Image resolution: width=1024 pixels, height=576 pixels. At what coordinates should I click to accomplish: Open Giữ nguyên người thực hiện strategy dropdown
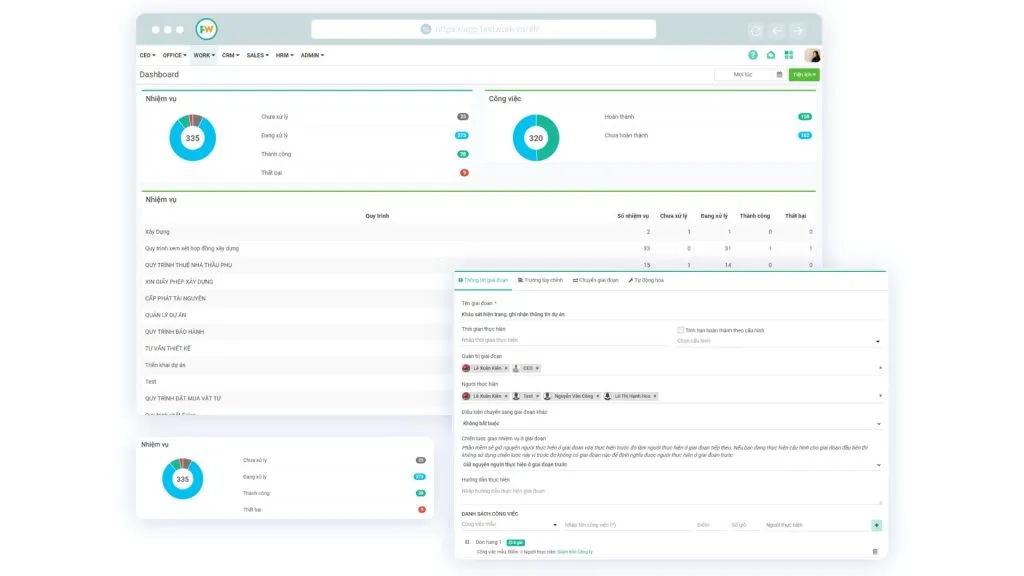click(x=671, y=465)
